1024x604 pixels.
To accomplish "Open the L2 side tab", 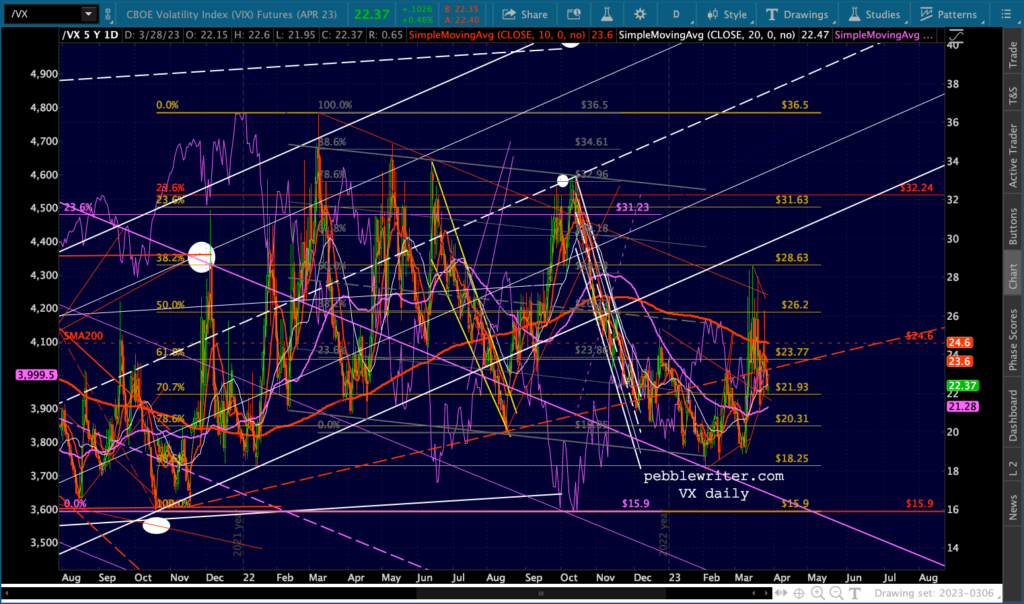I will click(x=1012, y=468).
